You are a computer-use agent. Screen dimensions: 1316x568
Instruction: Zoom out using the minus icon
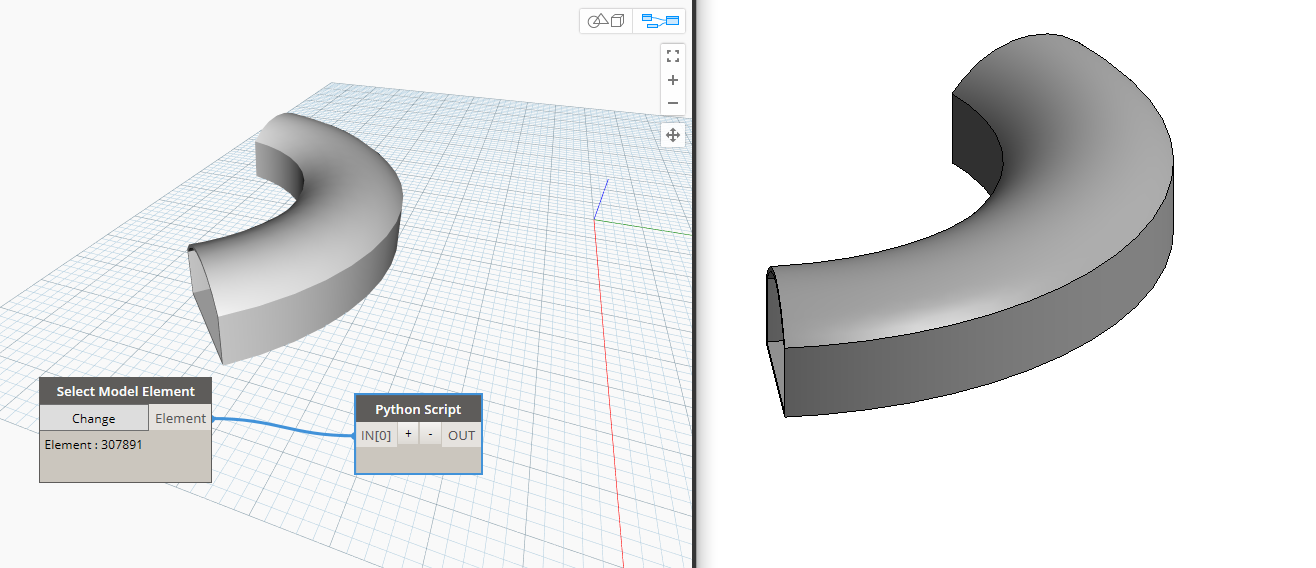[x=673, y=103]
